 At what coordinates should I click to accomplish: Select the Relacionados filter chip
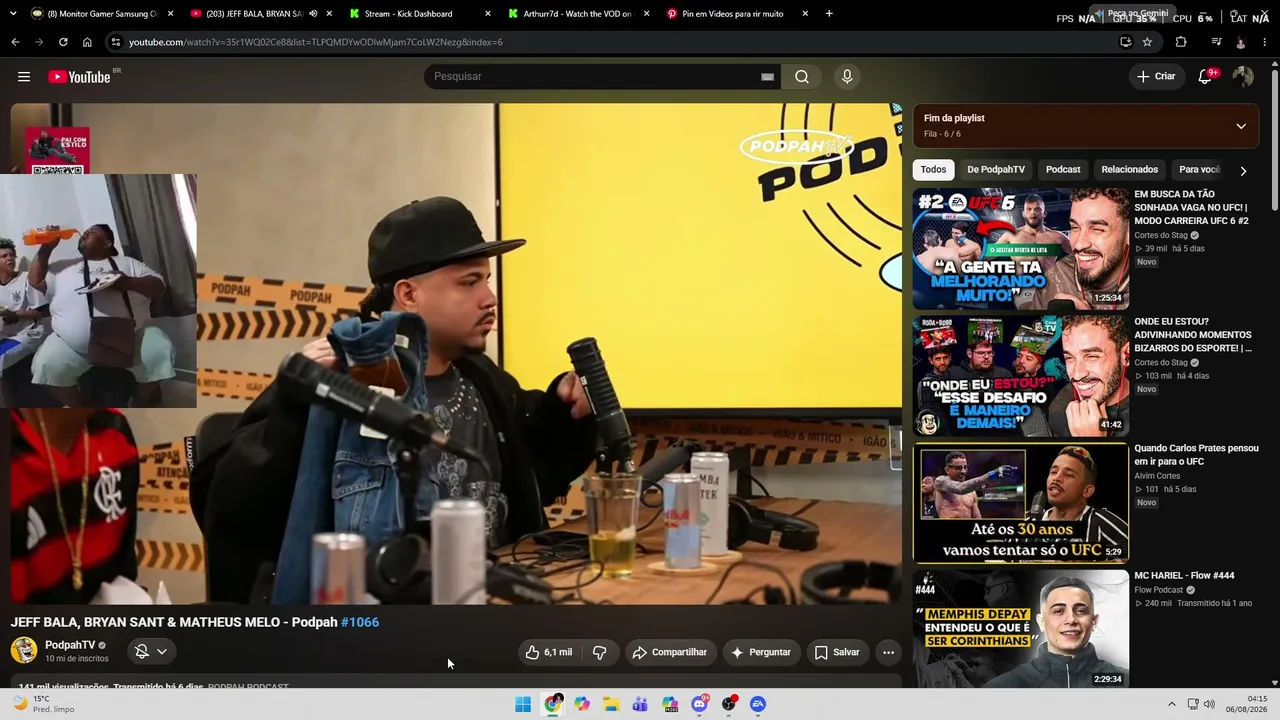click(1130, 170)
